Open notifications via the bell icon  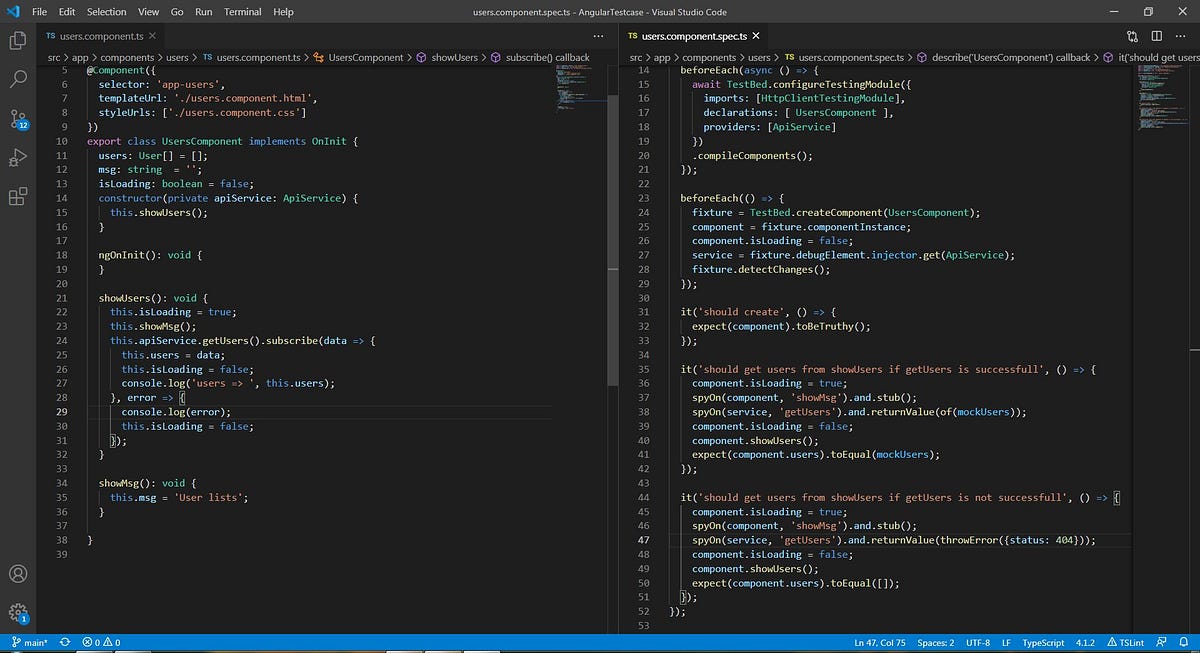1184,642
